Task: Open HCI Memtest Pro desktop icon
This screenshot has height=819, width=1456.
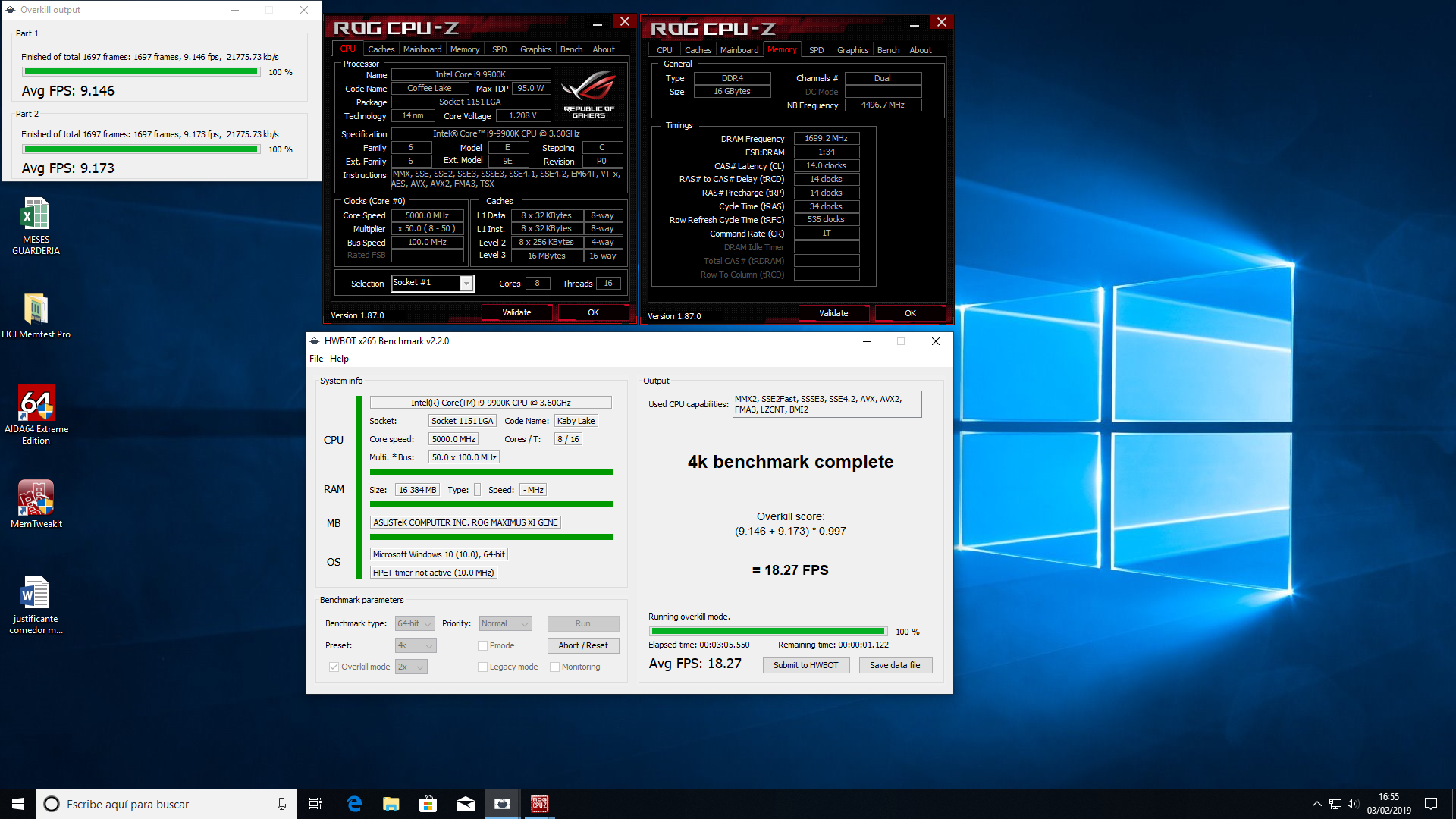Action: [x=36, y=309]
